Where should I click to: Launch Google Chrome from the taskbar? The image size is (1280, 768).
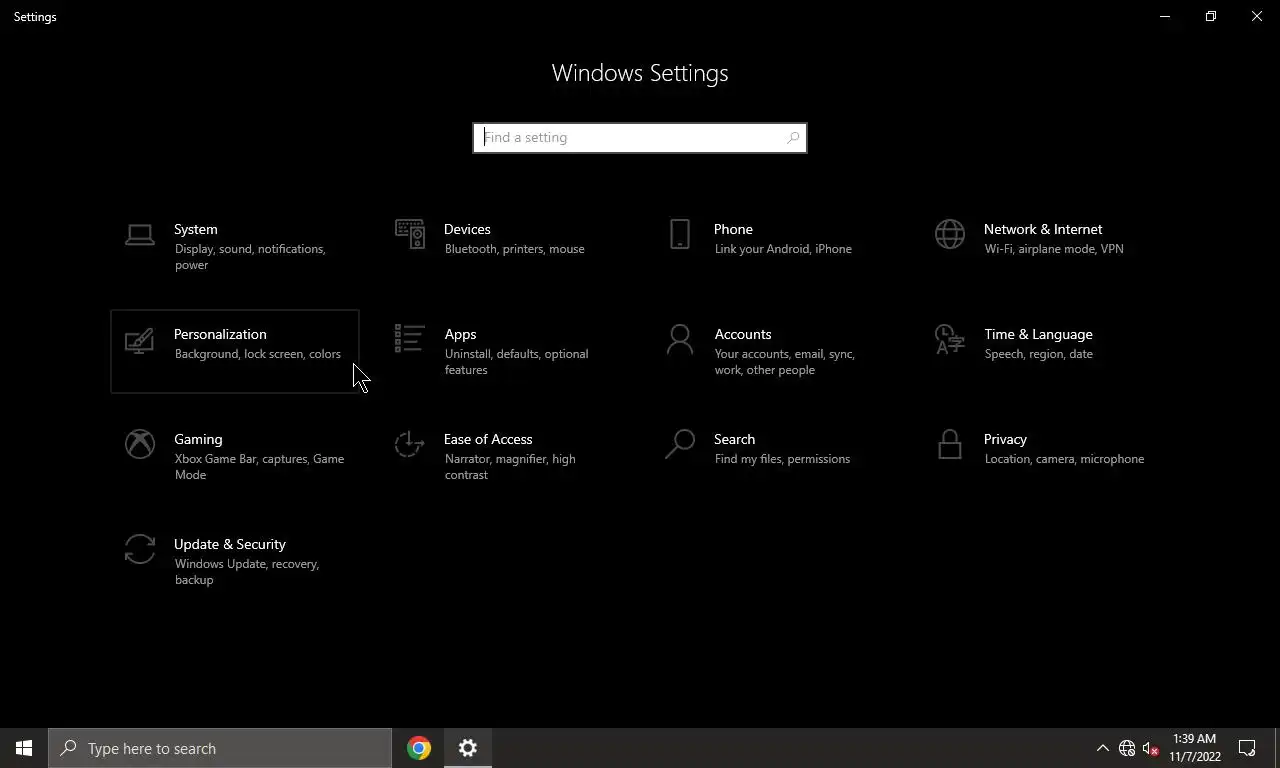419,748
